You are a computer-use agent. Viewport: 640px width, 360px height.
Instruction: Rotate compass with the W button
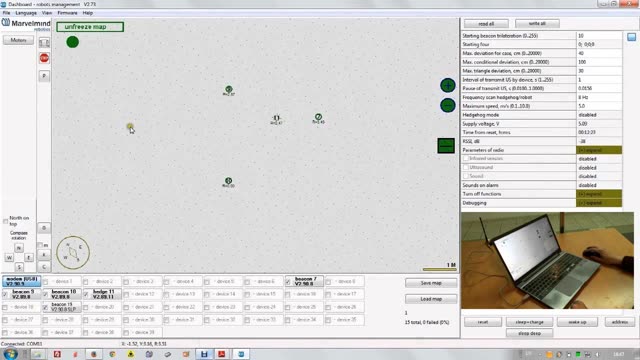9,258
